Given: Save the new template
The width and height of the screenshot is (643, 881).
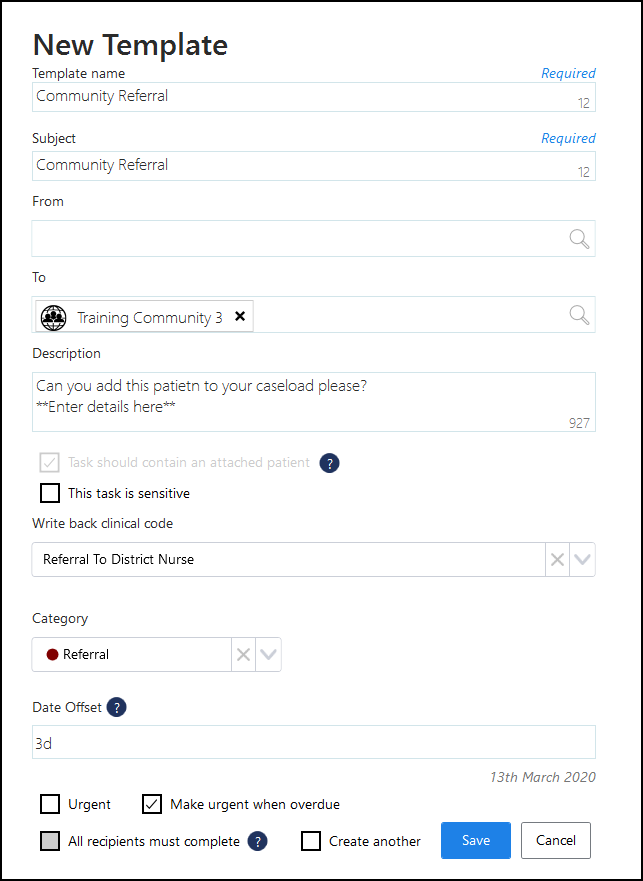Looking at the screenshot, I should pyautogui.click(x=476, y=841).
